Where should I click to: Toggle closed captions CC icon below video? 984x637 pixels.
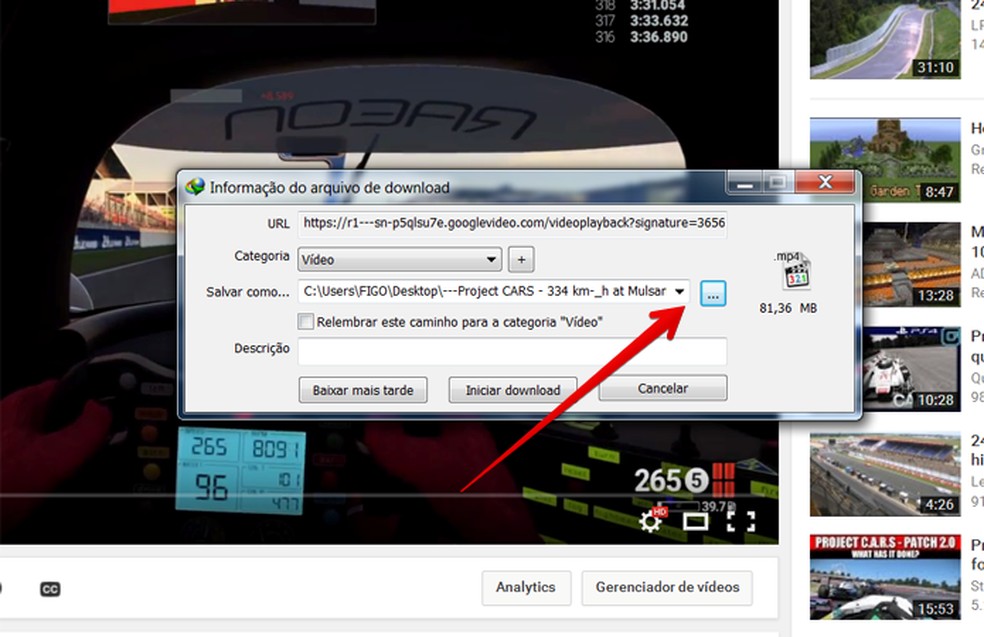[50, 589]
